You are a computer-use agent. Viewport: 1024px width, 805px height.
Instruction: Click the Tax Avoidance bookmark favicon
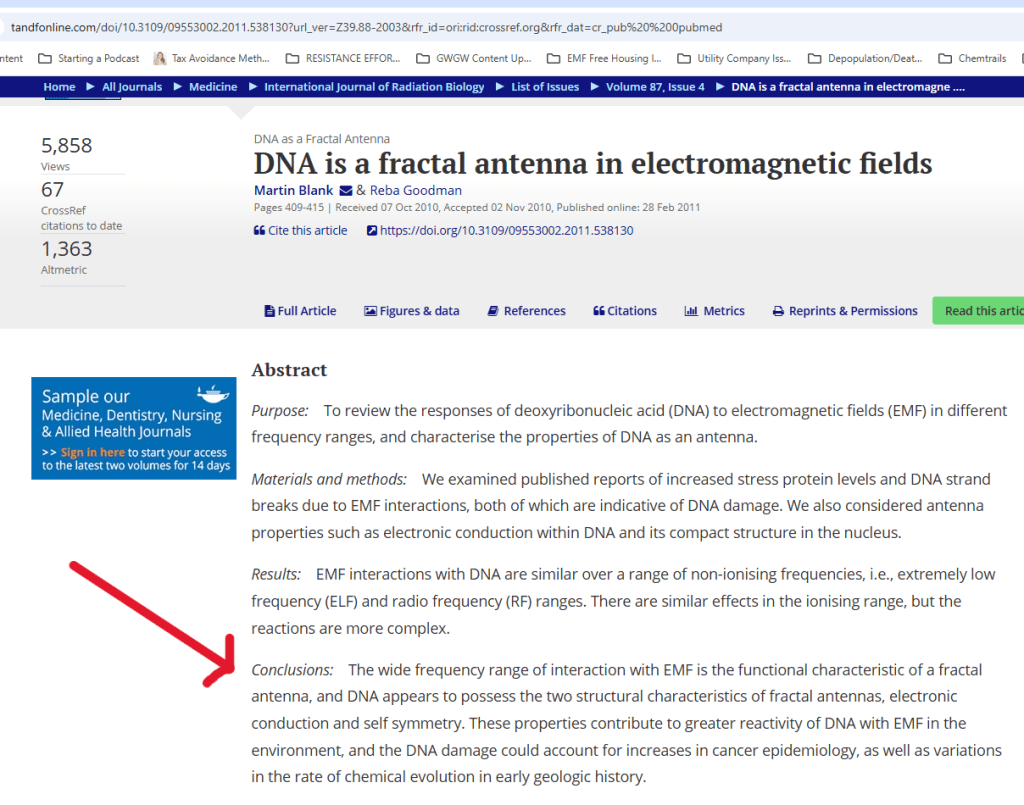160,58
